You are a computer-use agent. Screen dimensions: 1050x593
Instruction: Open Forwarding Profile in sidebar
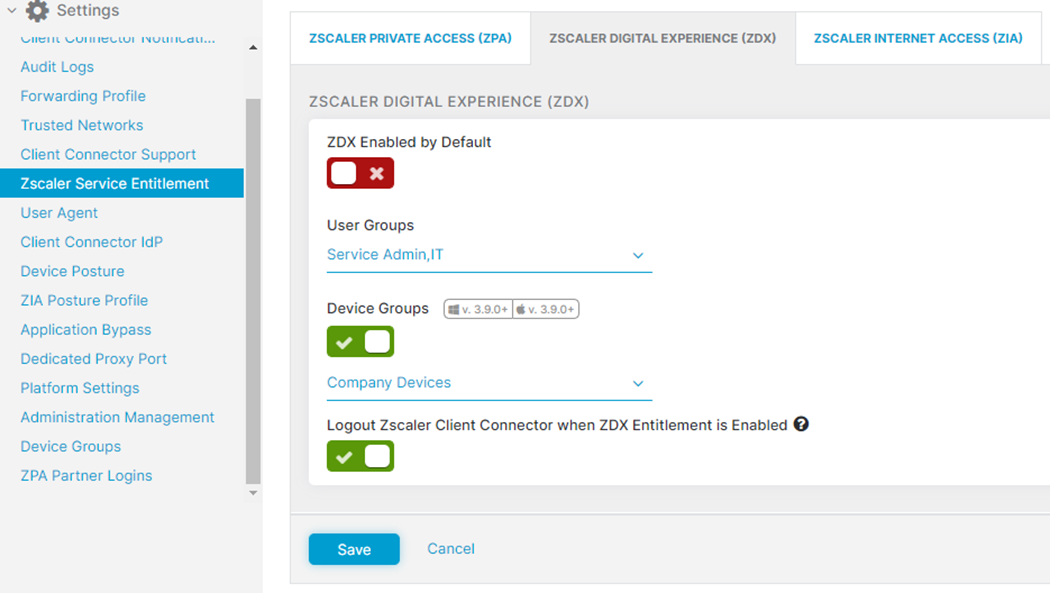pos(83,96)
